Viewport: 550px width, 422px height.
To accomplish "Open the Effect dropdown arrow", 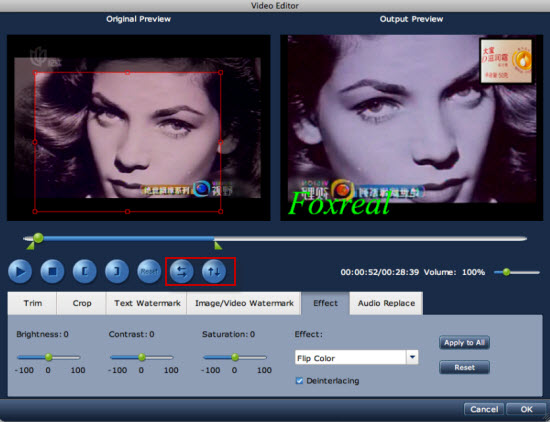I will [x=412, y=357].
